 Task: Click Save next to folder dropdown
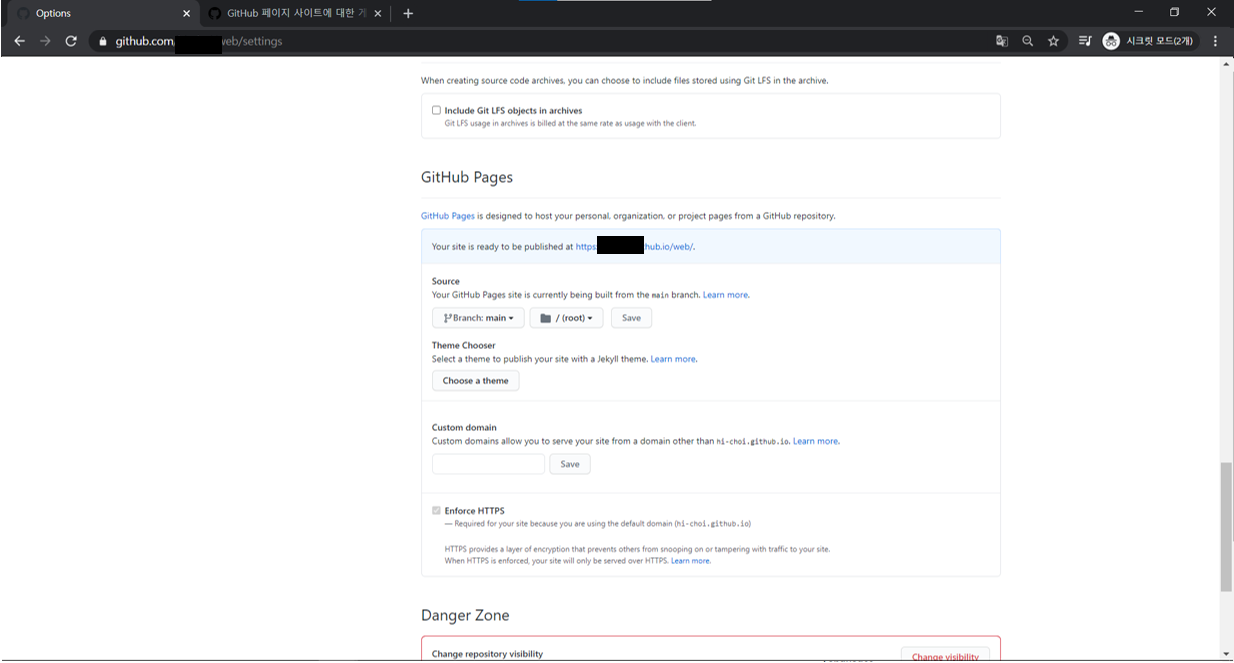point(631,318)
